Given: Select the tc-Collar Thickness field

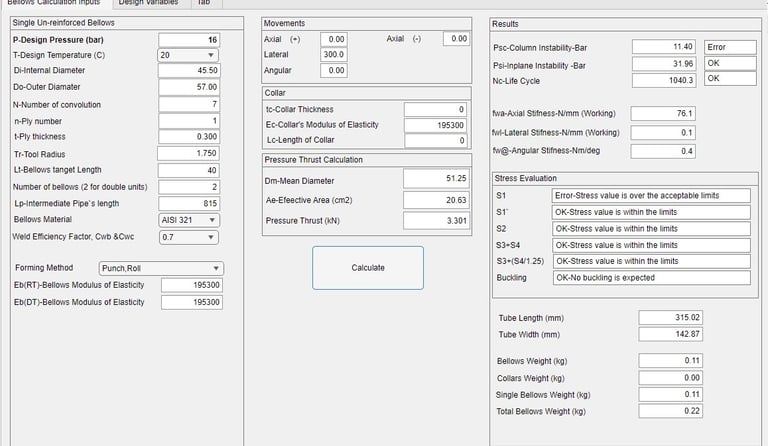Looking at the screenshot, I should click(435, 110).
